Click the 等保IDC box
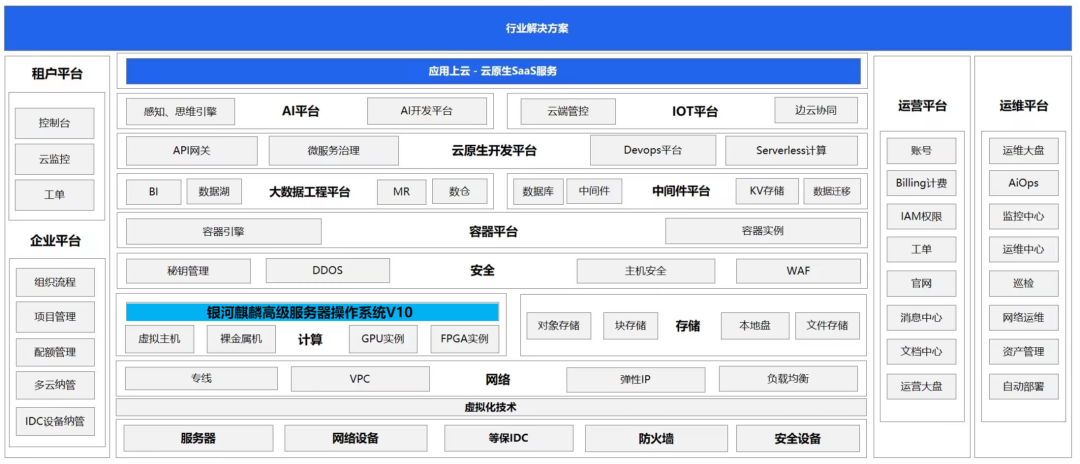The image size is (1080, 464). click(509, 438)
